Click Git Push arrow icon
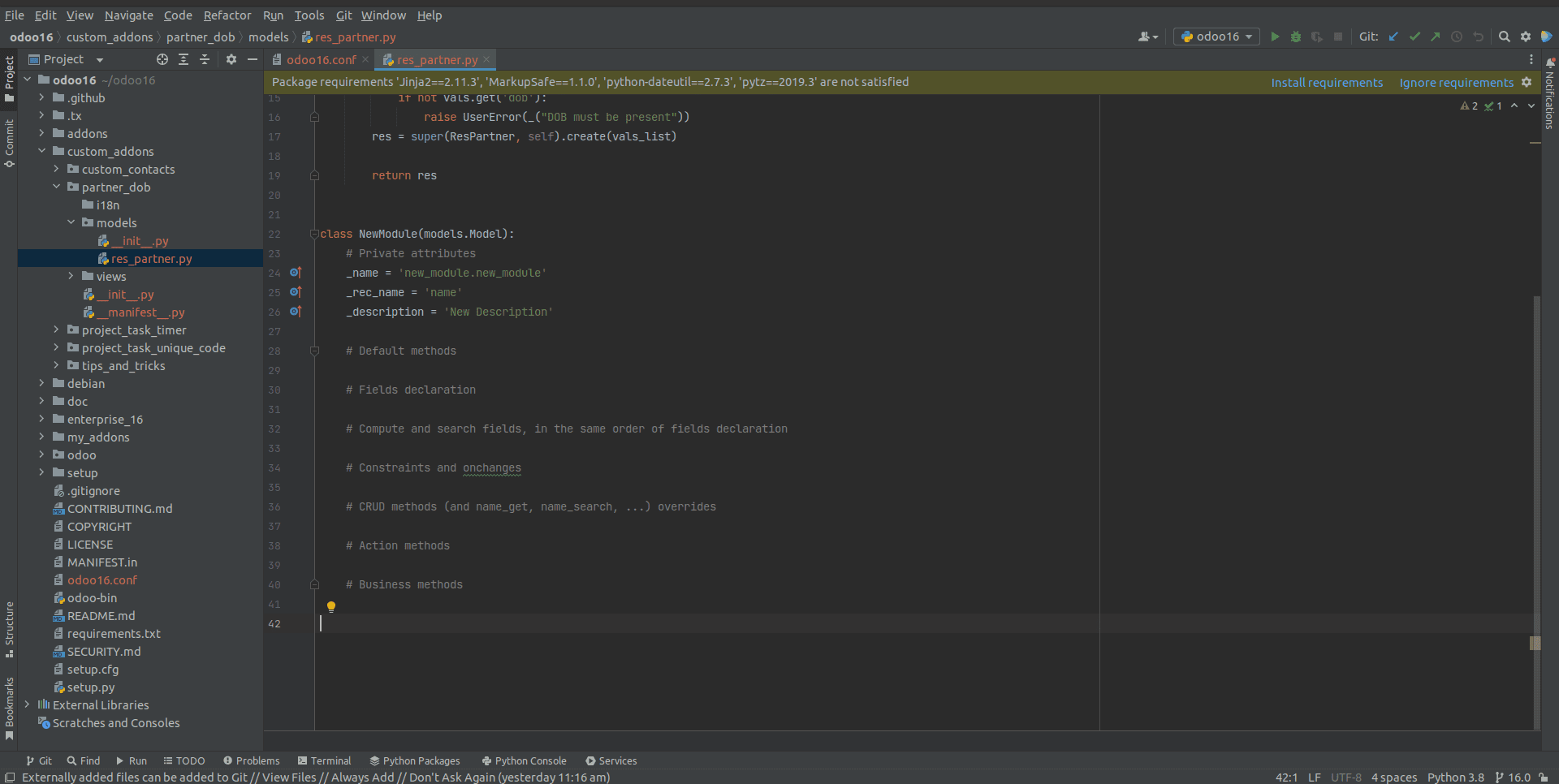 [x=1436, y=37]
